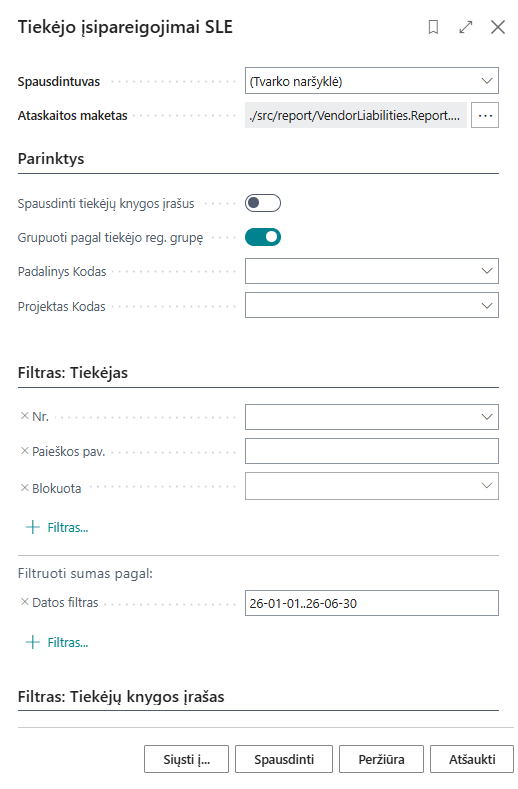The height and width of the screenshot is (789, 518).
Task: Expand the Padalinys Kodas dropdown
Action: [x=372, y=271]
